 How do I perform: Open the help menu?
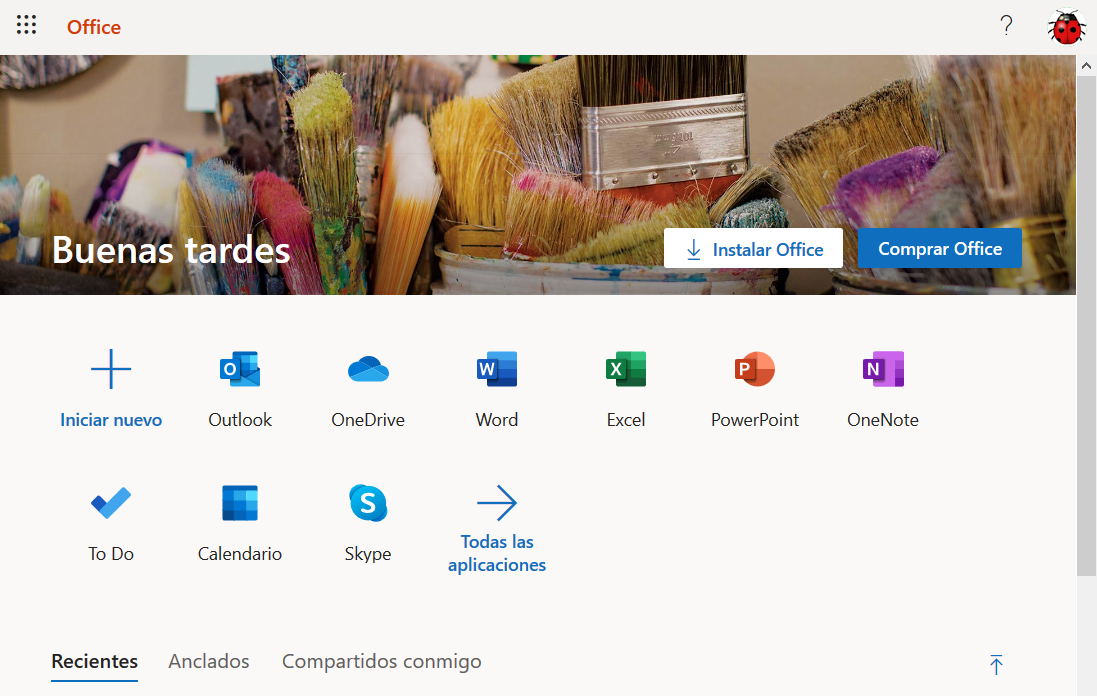click(x=1006, y=25)
